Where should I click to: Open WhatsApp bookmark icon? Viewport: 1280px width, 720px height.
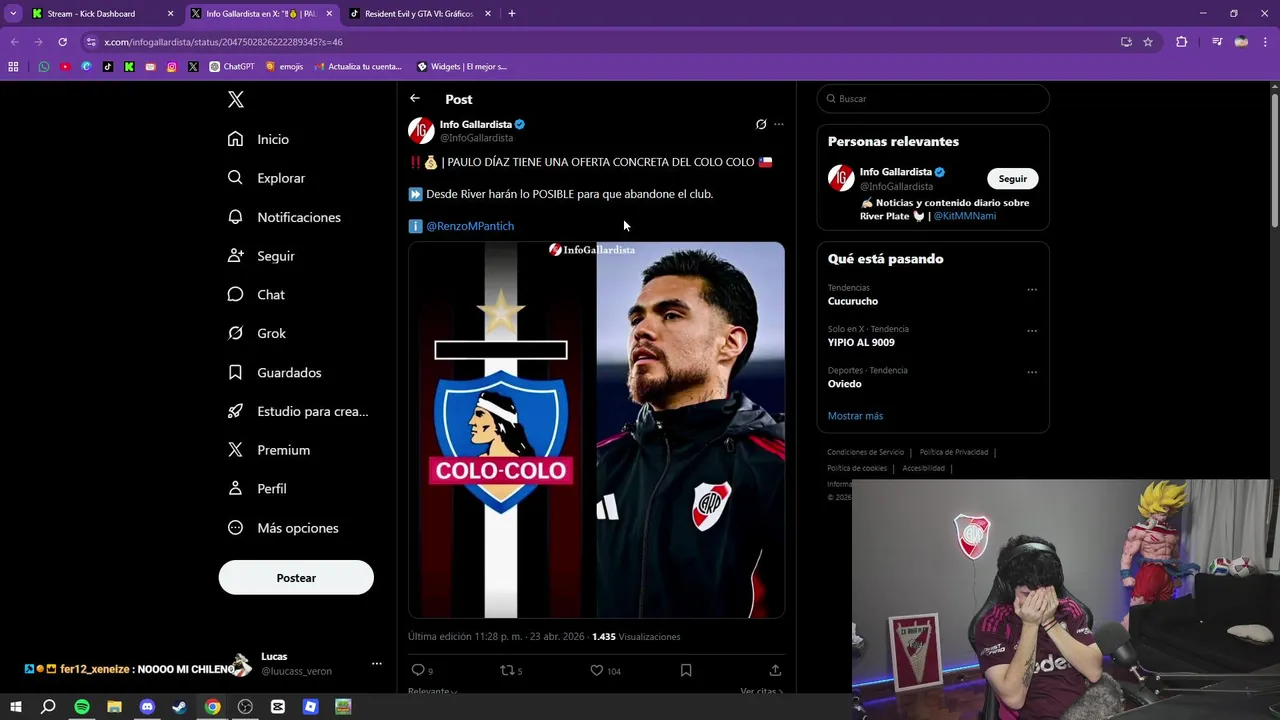click(44, 67)
